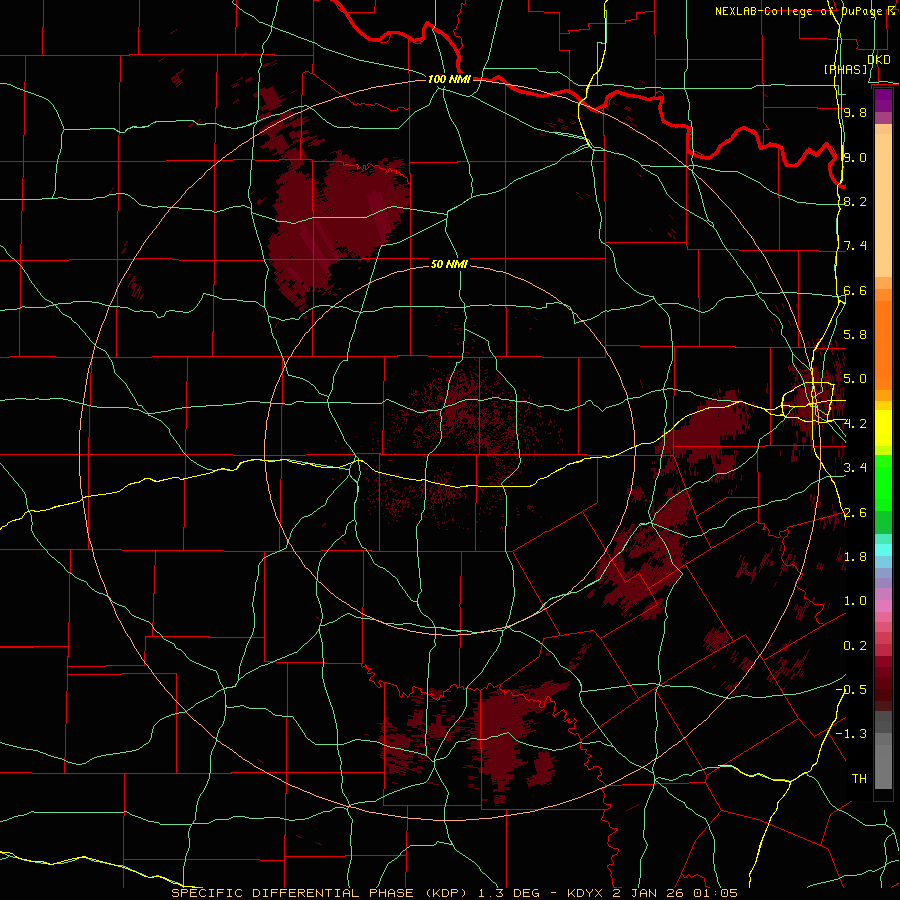Click the "TH" threshold label on the scale
Screen dimensions: 900x900
tap(859, 778)
